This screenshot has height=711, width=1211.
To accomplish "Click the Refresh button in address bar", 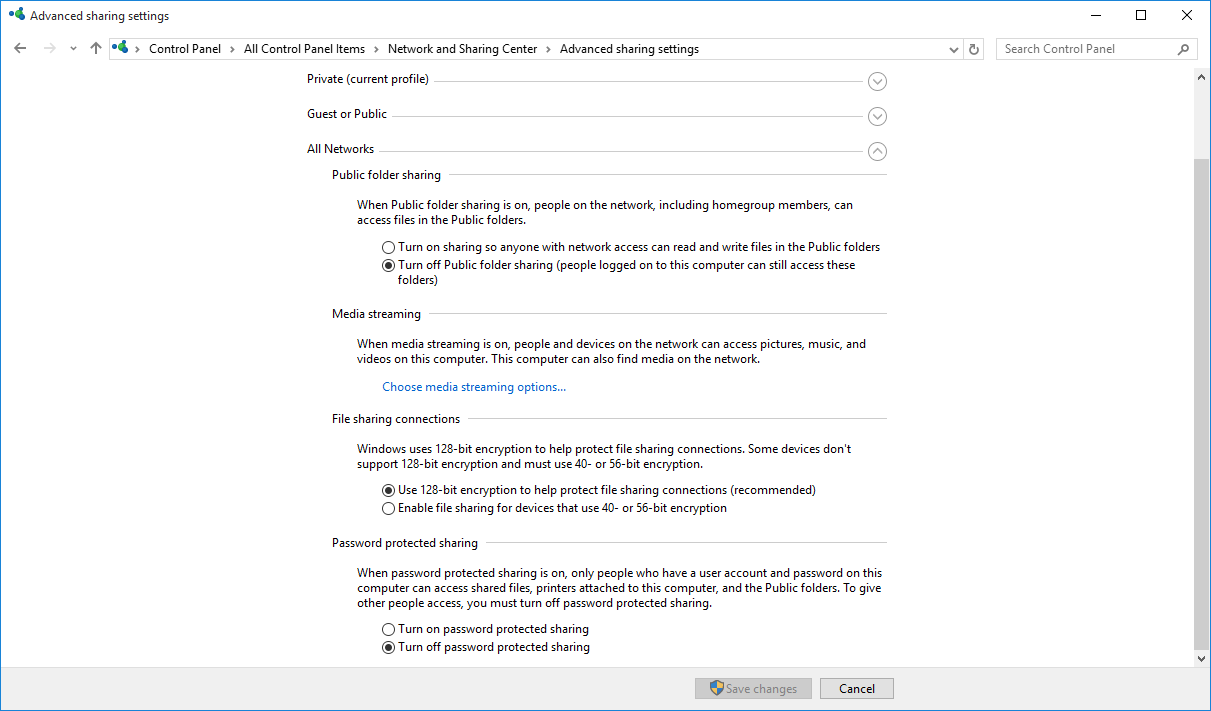I will pyautogui.click(x=975, y=49).
